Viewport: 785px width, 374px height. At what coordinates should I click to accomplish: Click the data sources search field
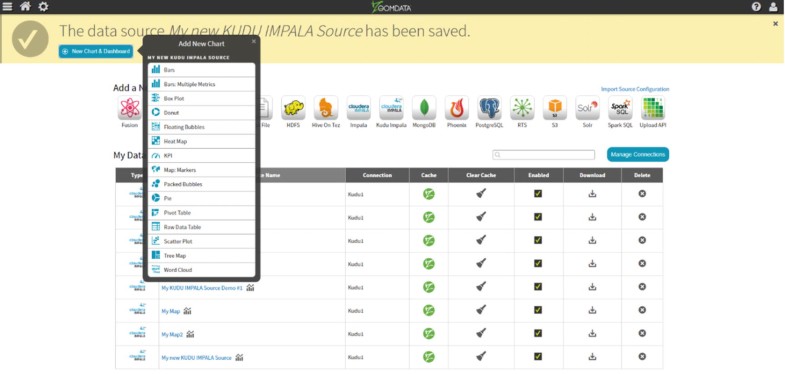point(543,155)
